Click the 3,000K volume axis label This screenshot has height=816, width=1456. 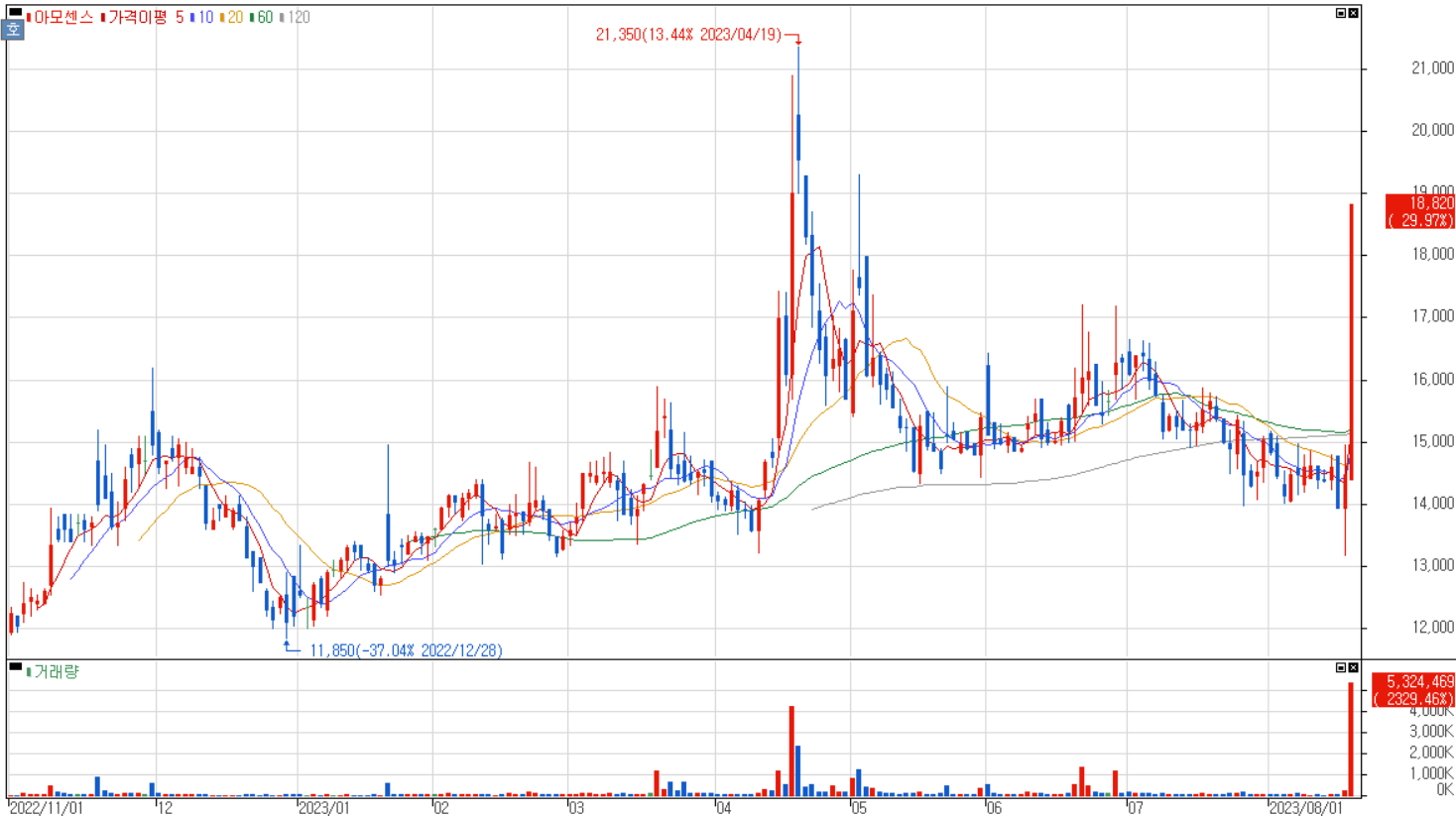coord(1431,732)
